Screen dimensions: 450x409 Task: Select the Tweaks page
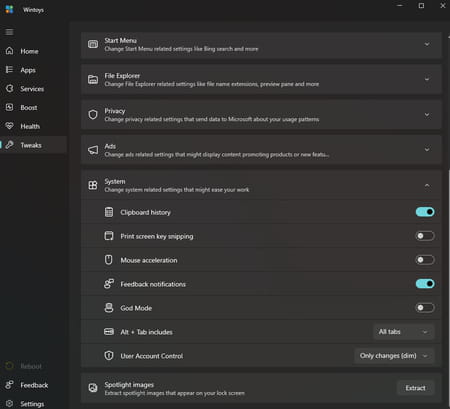coord(33,145)
